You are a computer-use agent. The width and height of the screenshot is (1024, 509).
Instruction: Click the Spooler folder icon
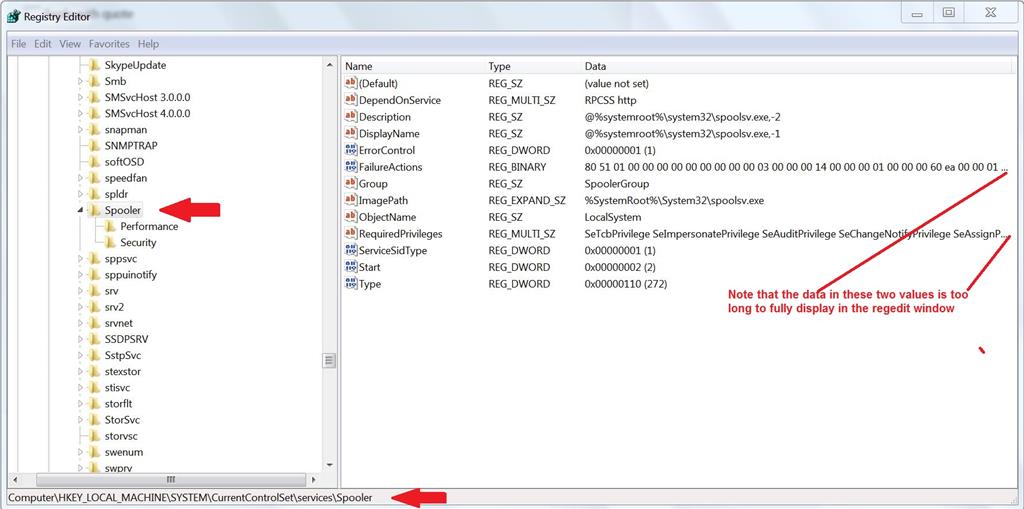click(x=95, y=210)
